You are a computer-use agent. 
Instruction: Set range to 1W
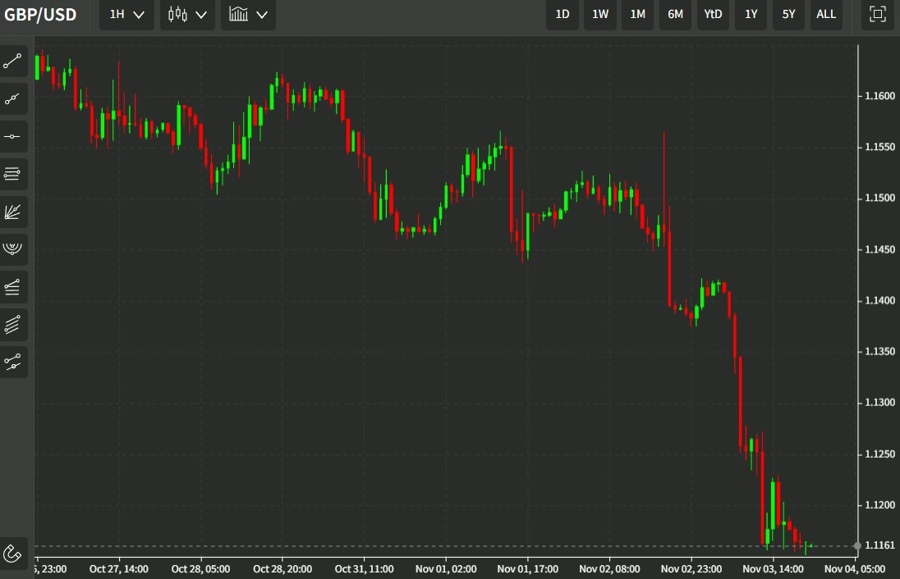coord(600,14)
